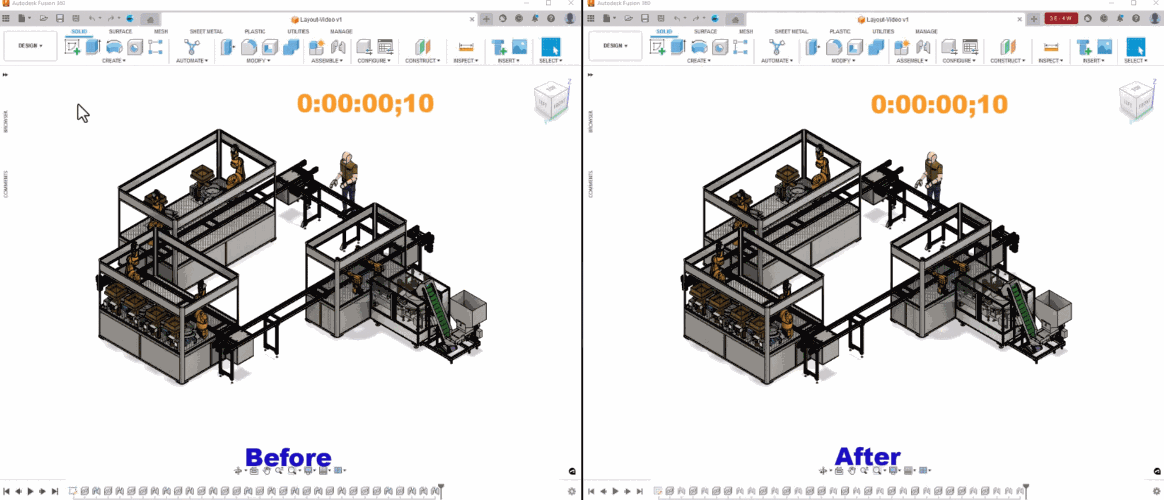Expand the MODIFY dropdown in Before window
The image size is (1164, 500).
tap(258, 61)
